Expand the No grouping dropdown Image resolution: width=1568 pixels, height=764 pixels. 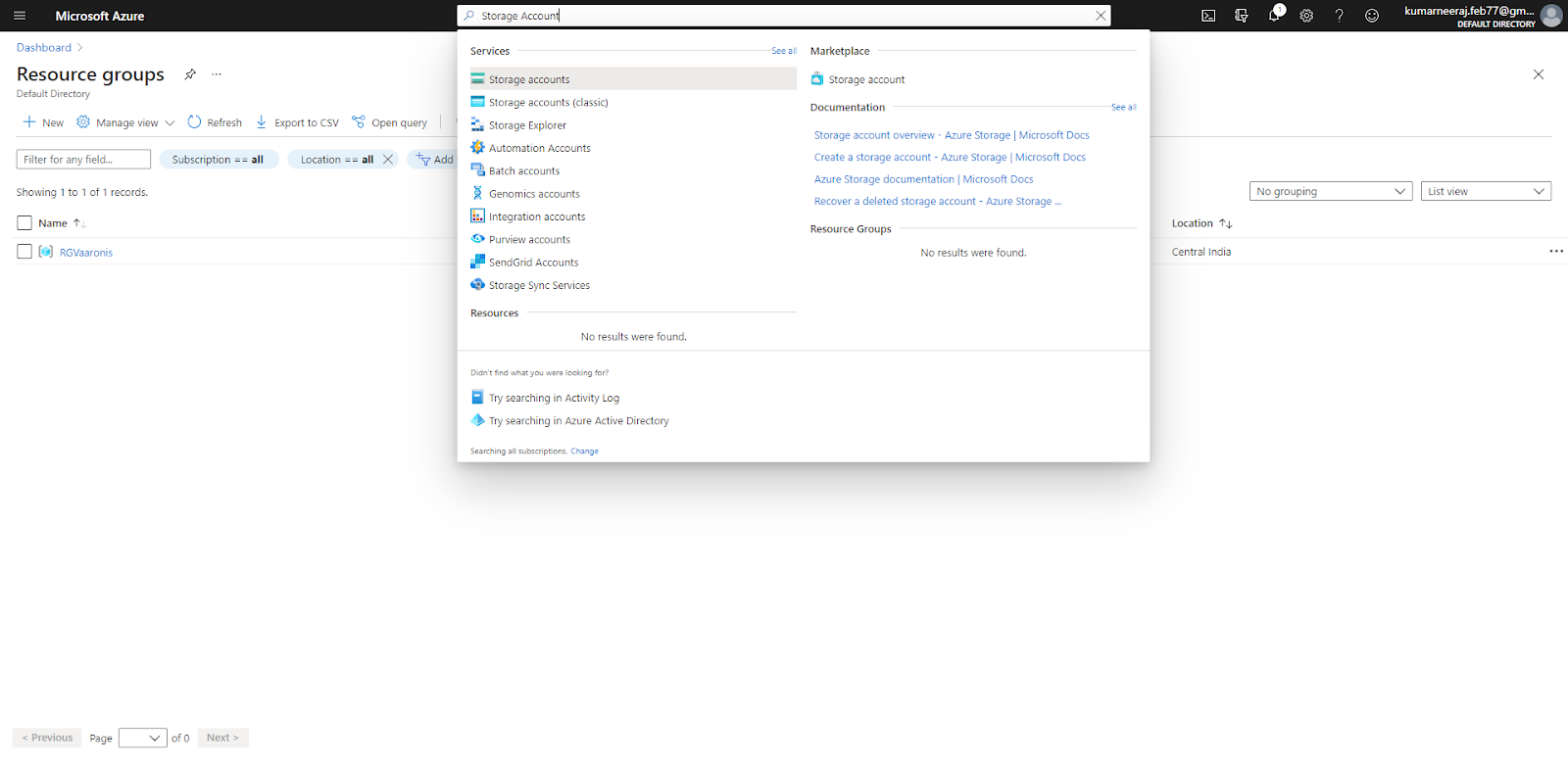click(1330, 192)
